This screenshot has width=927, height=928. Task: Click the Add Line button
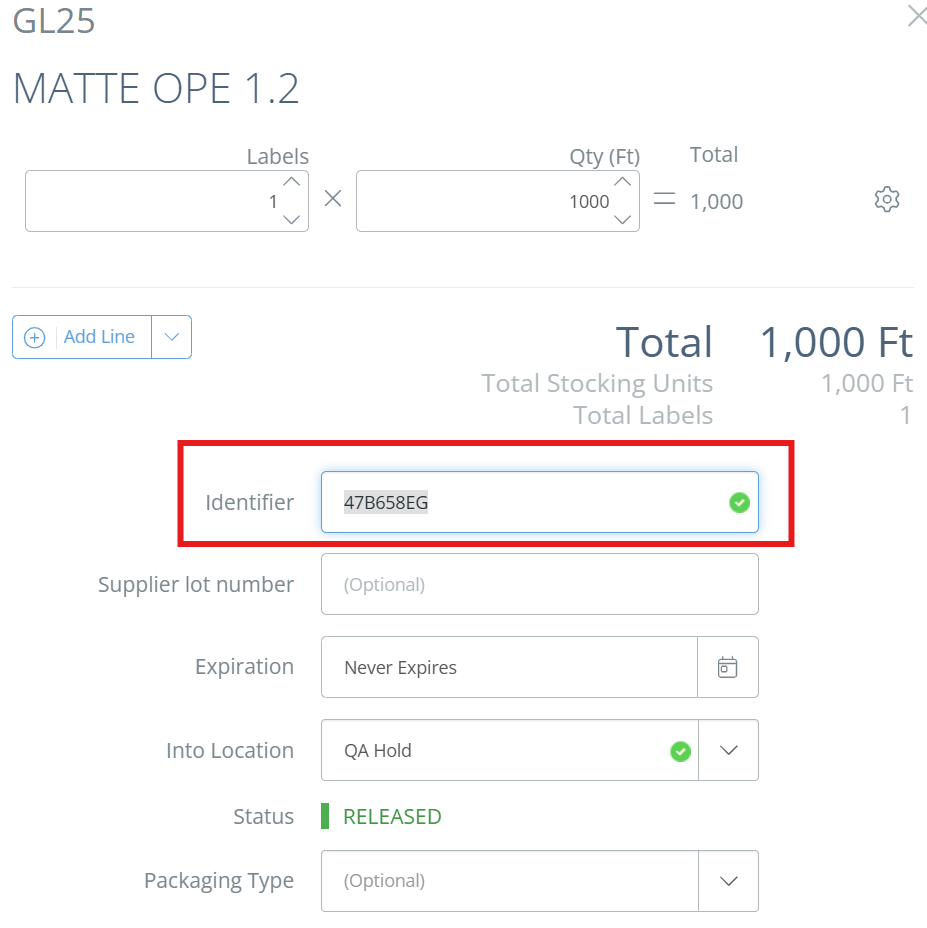[x=82, y=337]
